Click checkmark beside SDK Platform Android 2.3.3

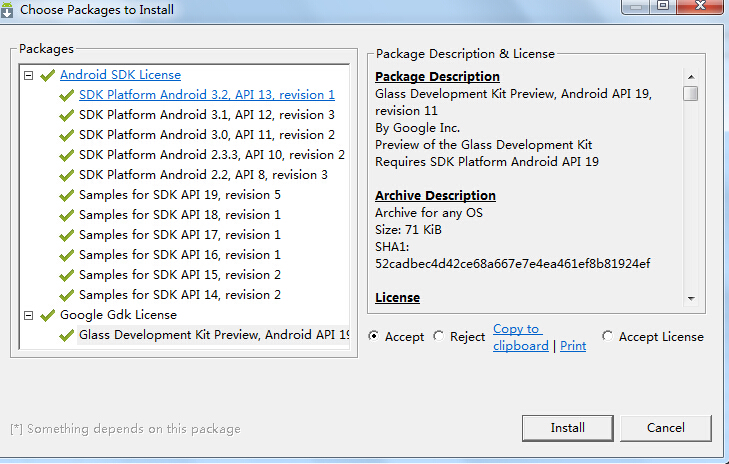pos(66,155)
